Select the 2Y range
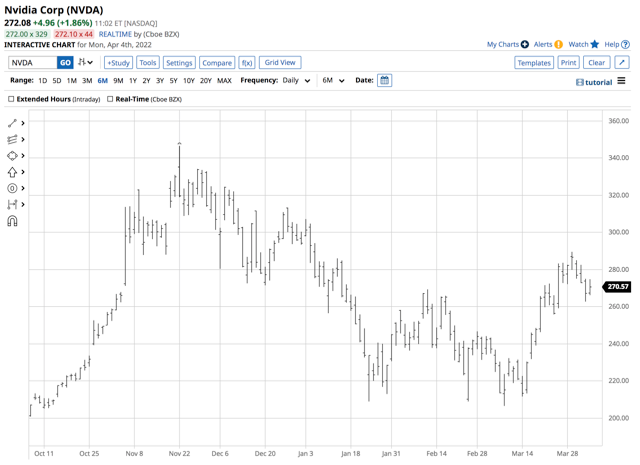This screenshot has width=640, height=465. click(146, 80)
